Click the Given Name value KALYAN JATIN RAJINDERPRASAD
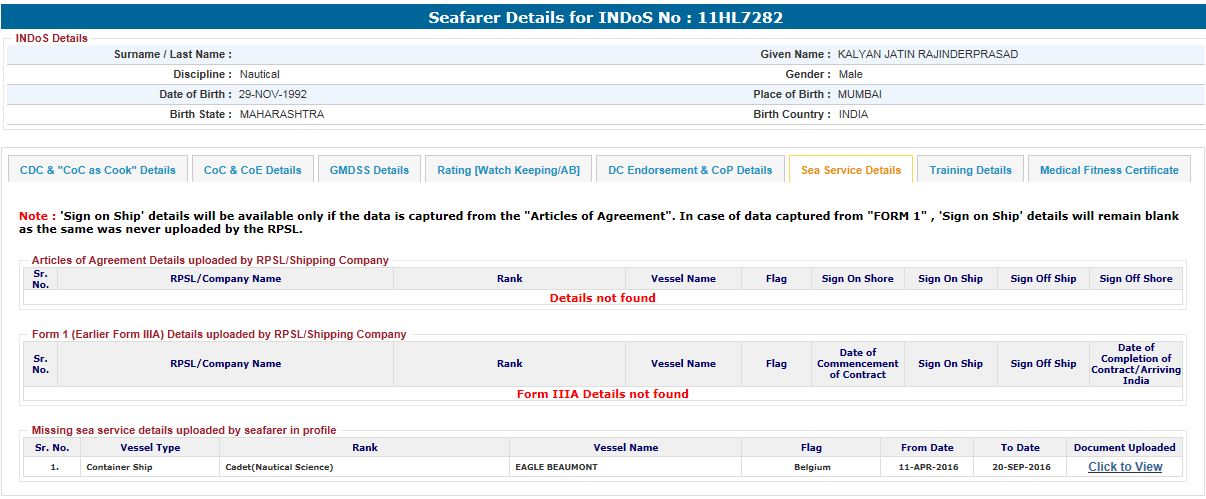This screenshot has width=1206, height=499. tap(927, 55)
